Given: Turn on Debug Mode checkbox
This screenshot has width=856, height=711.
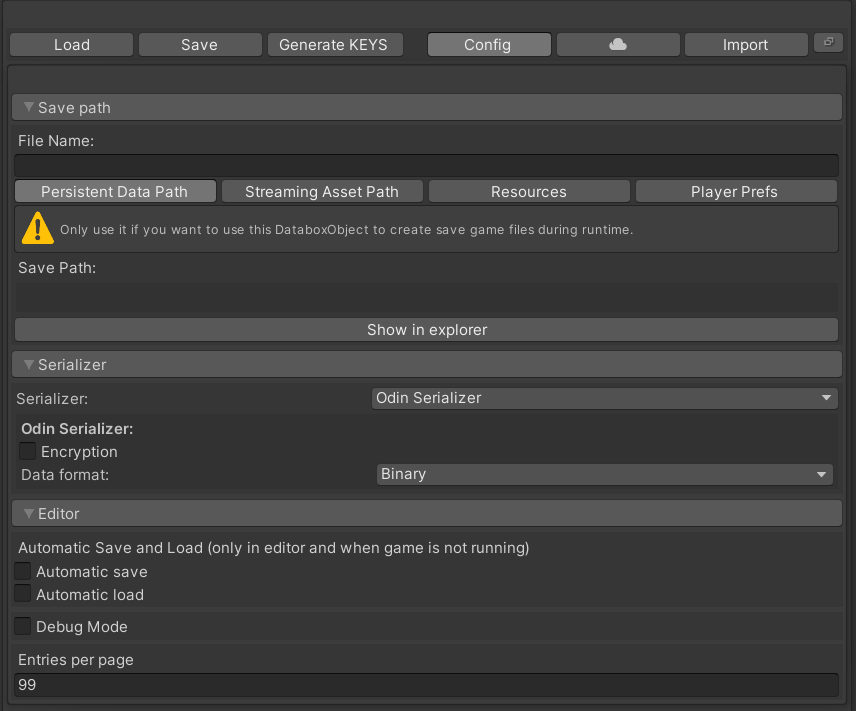Looking at the screenshot, I should tap(23, 627).
